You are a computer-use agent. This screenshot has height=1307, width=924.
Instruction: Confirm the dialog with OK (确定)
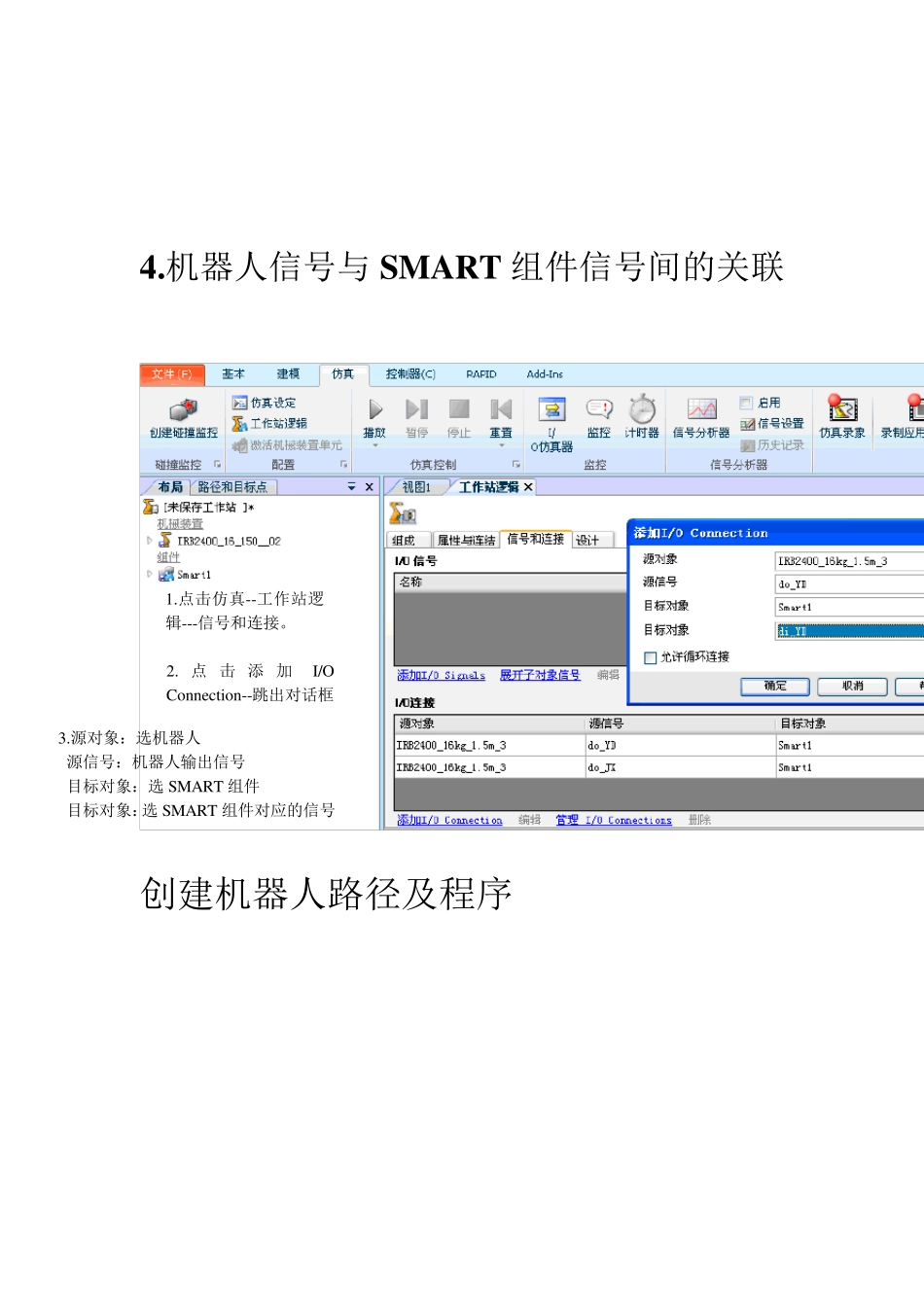click(x=775, y=687)
